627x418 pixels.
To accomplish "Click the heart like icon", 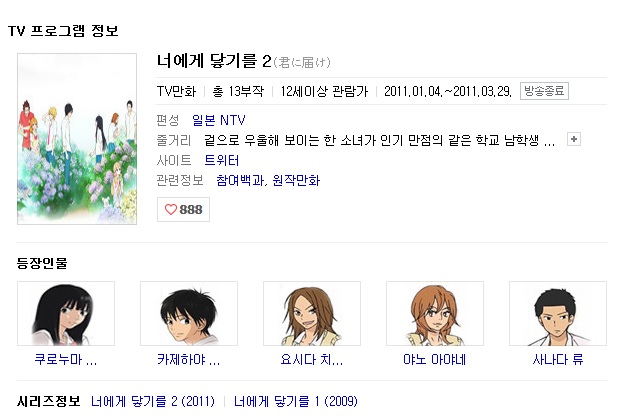I will (x=171, y=209).
